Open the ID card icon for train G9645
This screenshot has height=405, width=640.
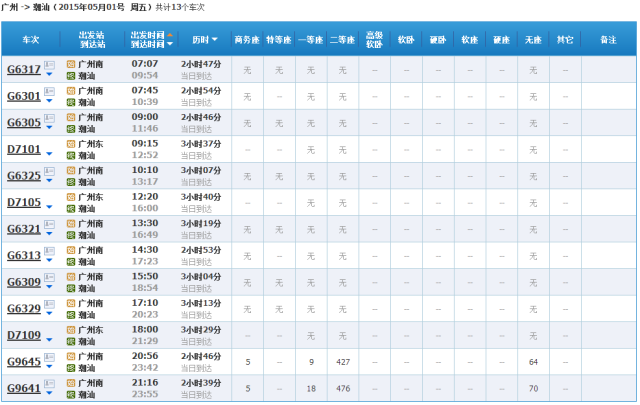(x=49, y=356)
